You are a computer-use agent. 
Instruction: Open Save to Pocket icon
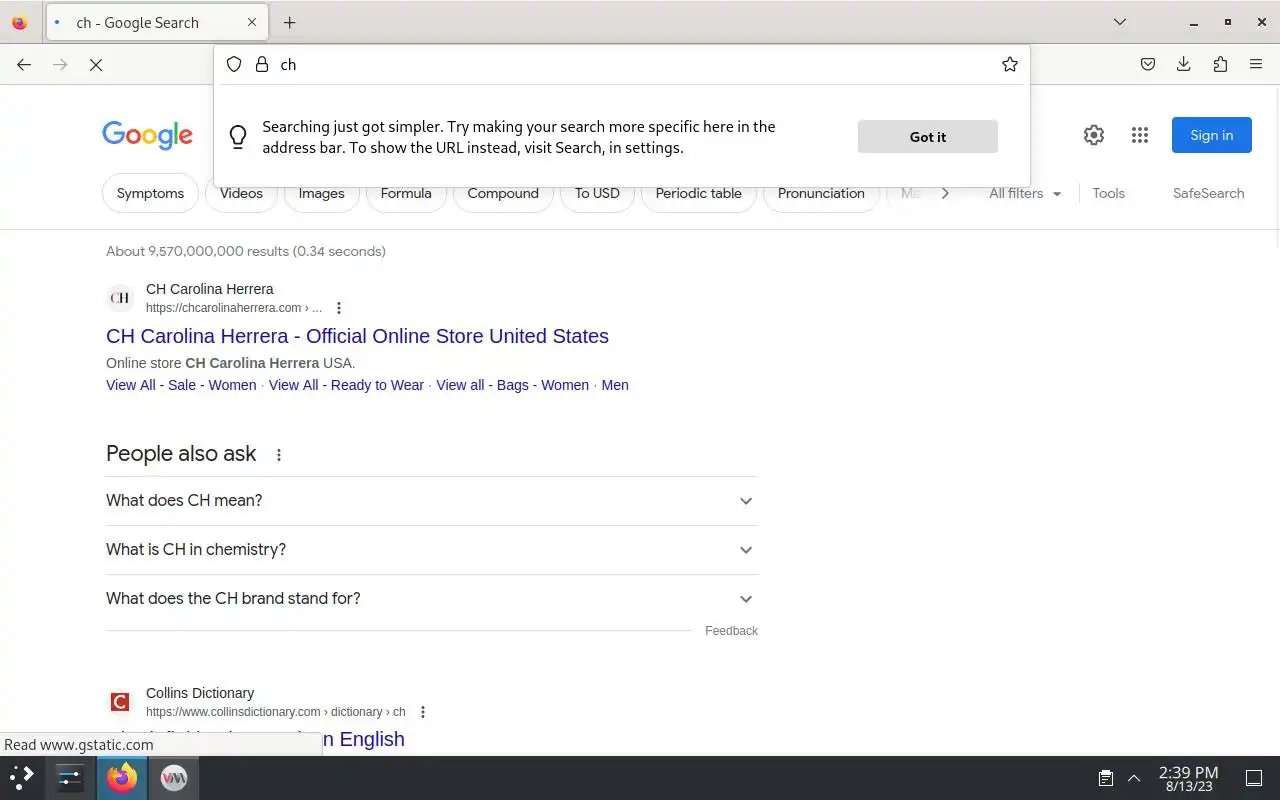pyautogui.click(x=1148, y=64)
